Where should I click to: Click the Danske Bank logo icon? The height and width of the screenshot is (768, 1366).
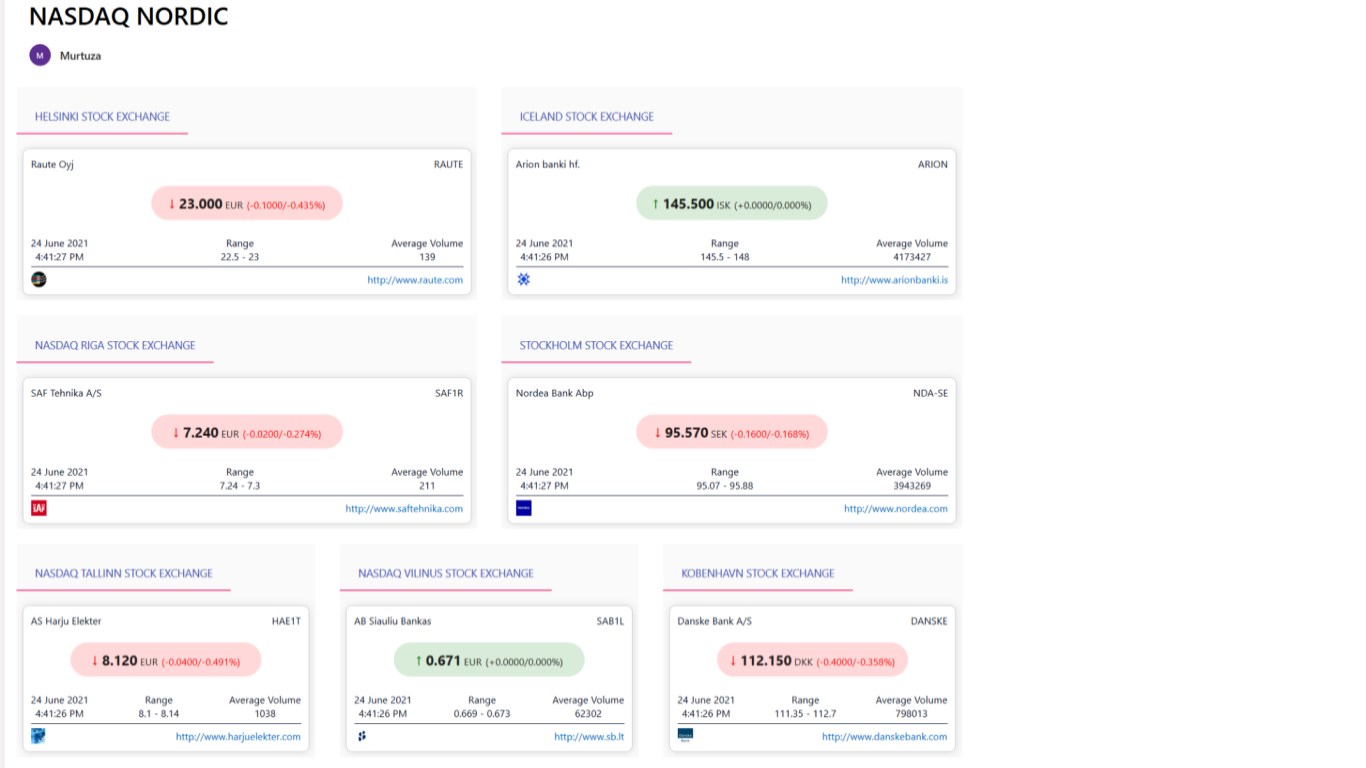click(x=685, y=735)
